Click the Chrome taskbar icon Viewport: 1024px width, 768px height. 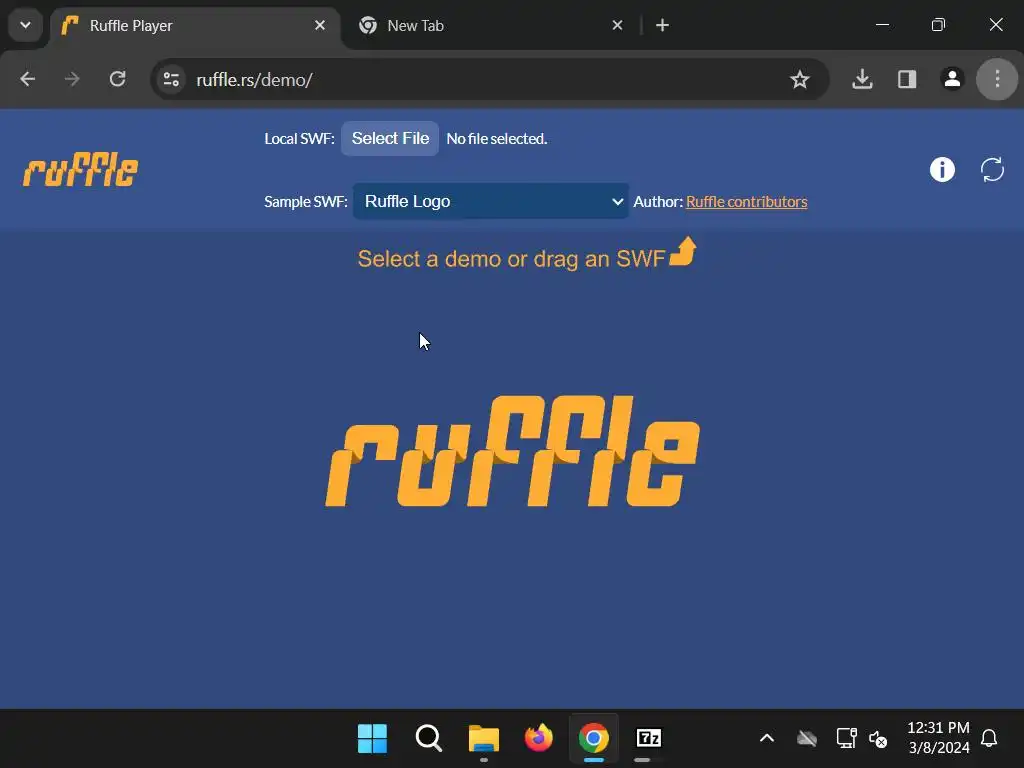[x=594, y=739]
